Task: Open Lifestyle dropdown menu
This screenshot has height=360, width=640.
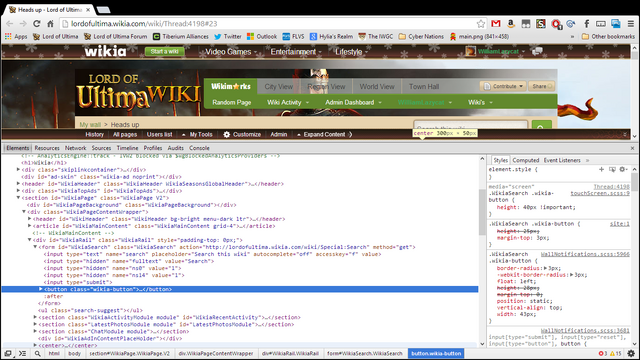Action: (x=351, y=52)
